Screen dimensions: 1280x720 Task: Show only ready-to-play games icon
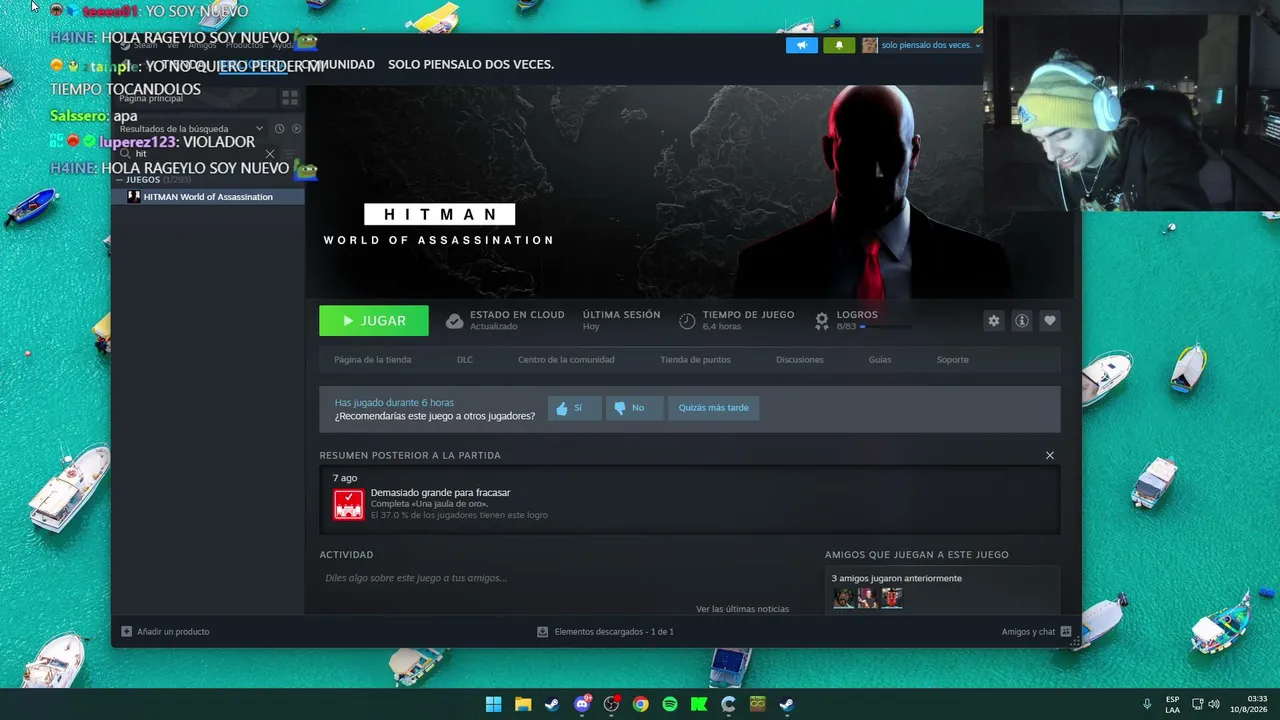[296, 129]
